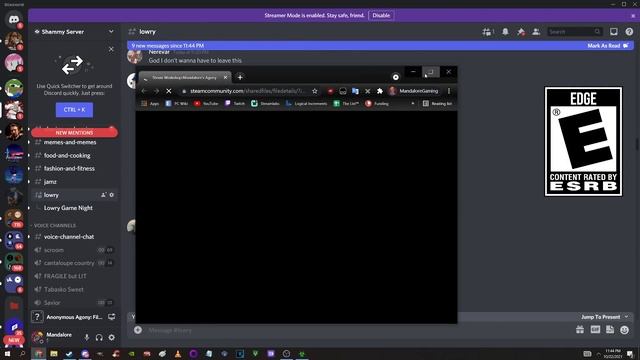Open the Windows taskbar search
Screen dimensions: 640x360
click(22, 353)
